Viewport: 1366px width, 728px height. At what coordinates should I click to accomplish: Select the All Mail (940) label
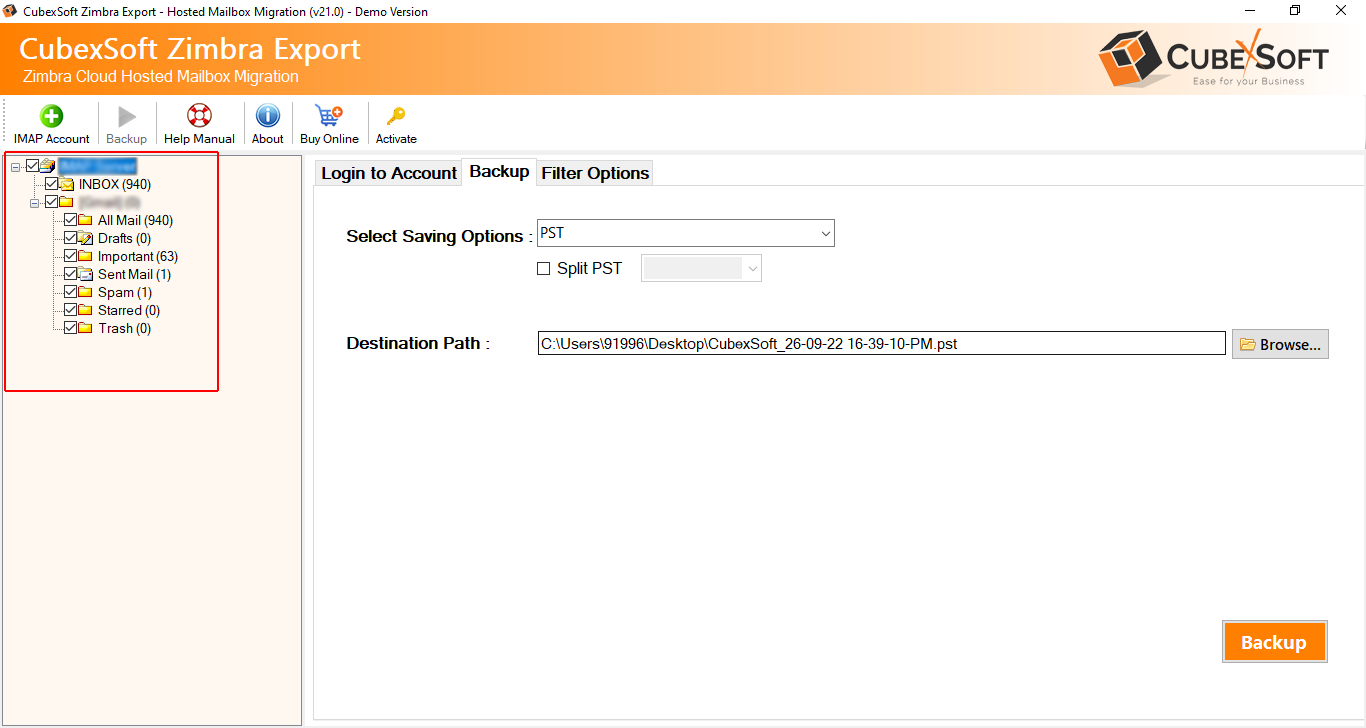click(135, 220)
